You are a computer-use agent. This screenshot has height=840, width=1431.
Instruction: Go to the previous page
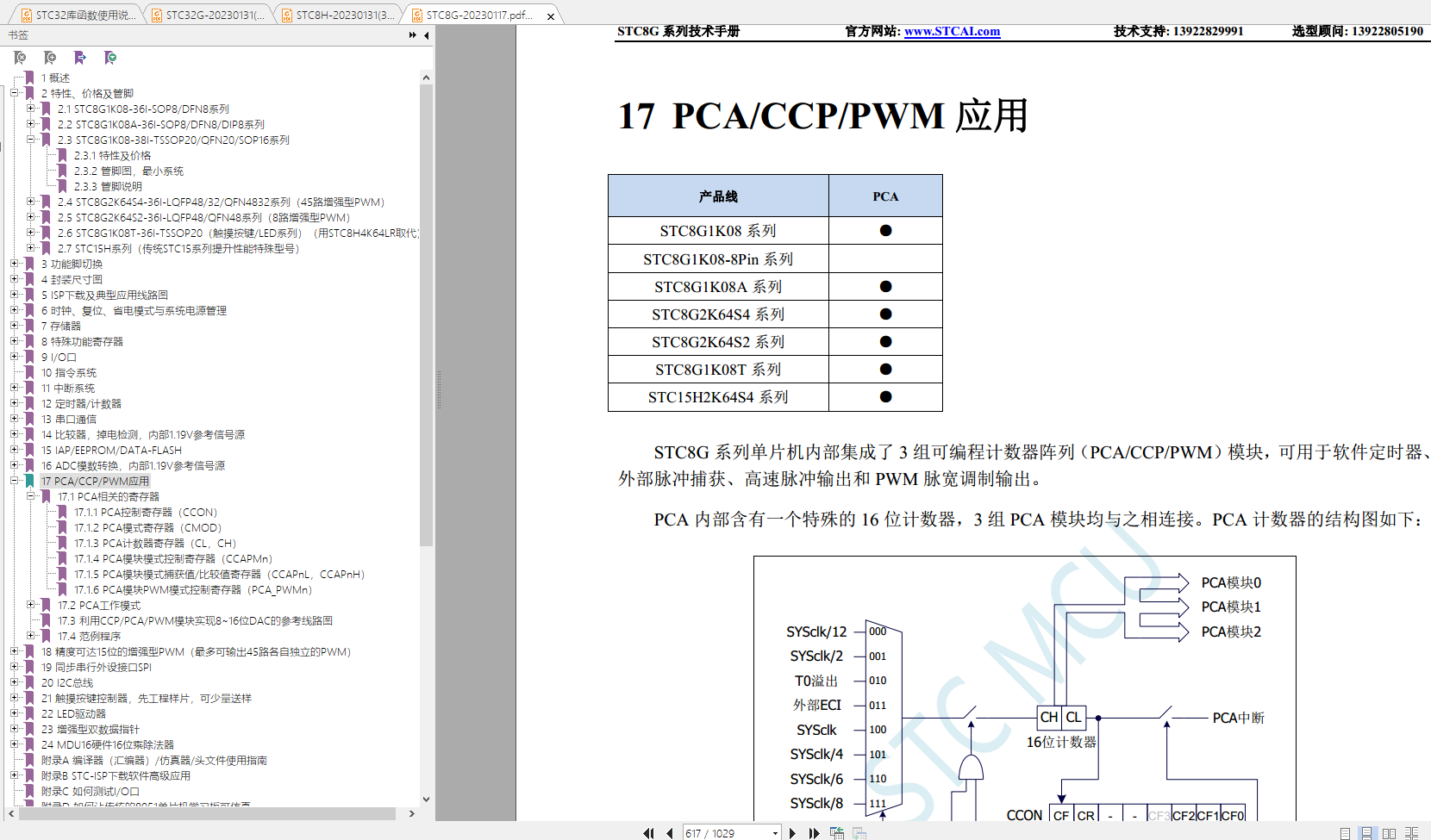coord(669,833)
